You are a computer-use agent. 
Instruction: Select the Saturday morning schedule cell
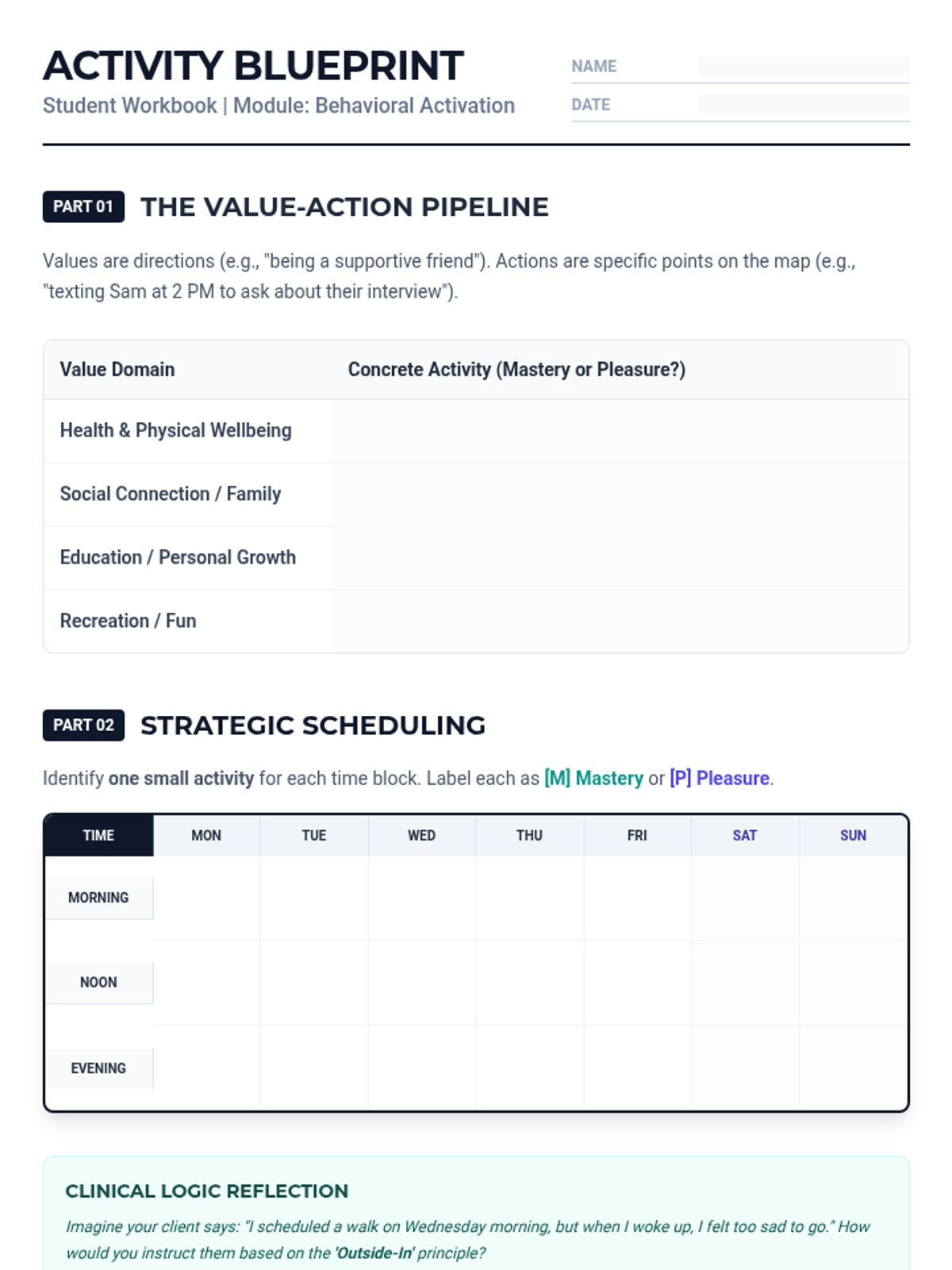745,898
